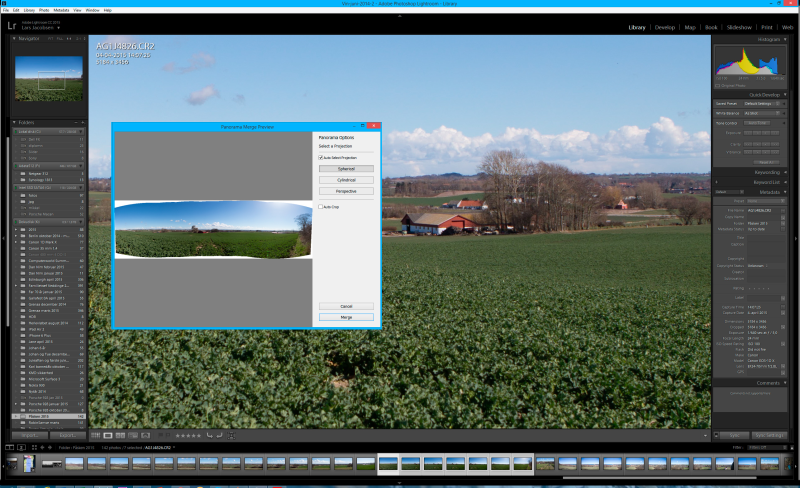Collapse the Histogram panel

tap(785, 39)
